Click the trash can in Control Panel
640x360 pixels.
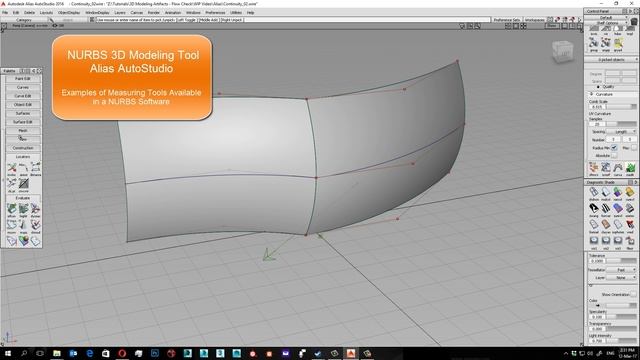tap(633, 21)
